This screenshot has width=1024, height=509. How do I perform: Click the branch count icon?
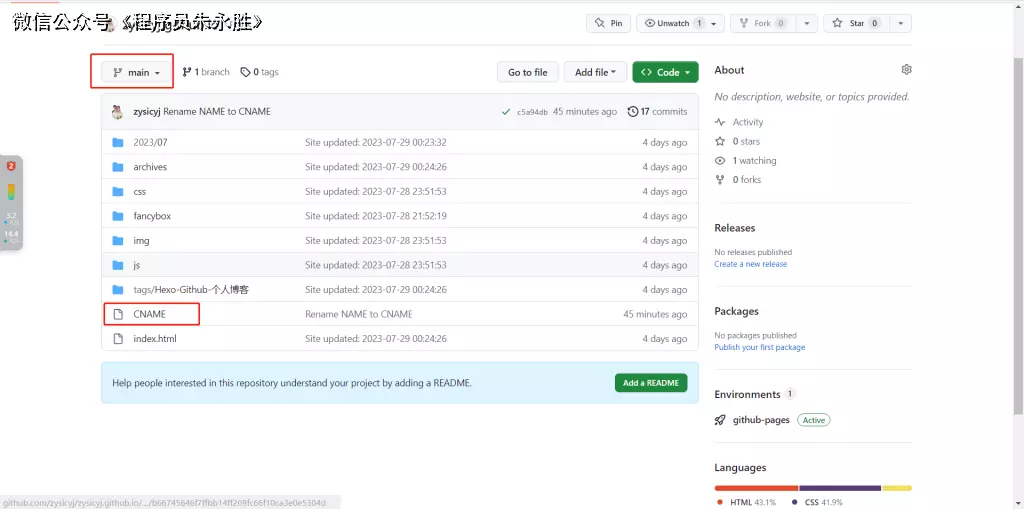[187, 72]
